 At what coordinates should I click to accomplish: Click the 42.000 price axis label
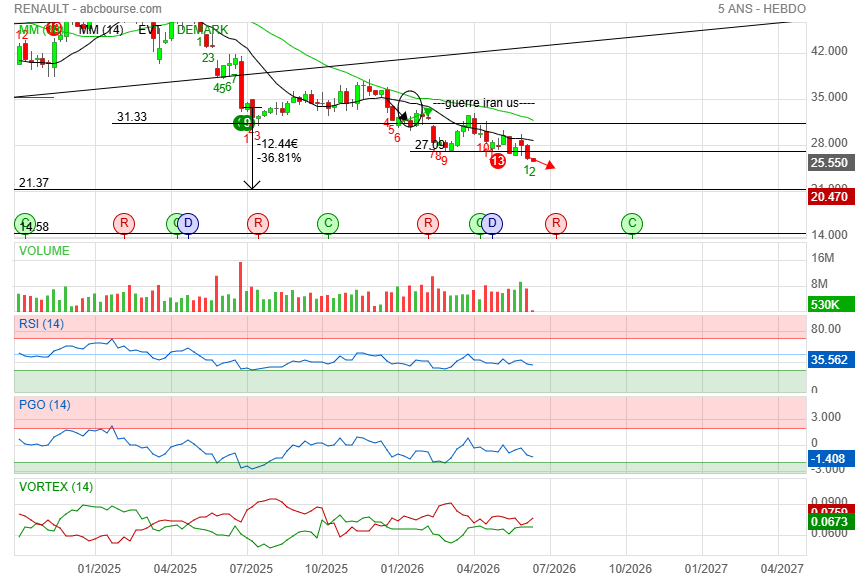click(x=829, y=51)
